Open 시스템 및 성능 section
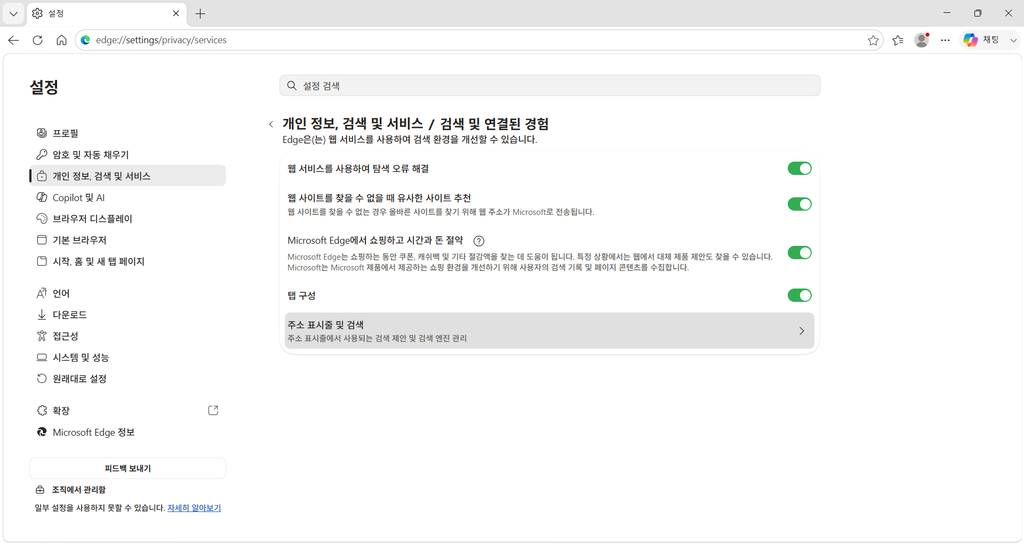 (x=127, y=357)
